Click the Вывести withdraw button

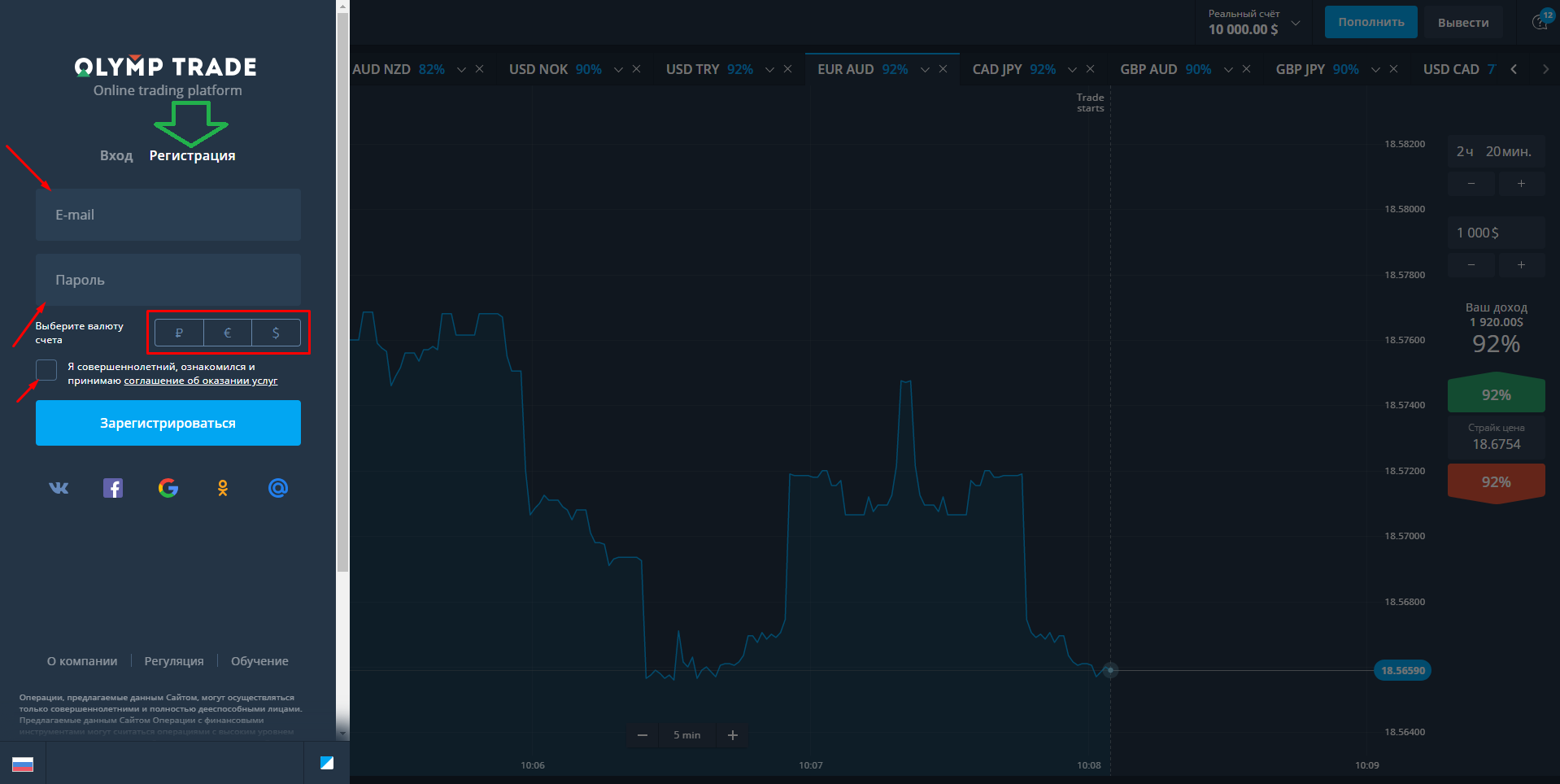click(1463, 22)
